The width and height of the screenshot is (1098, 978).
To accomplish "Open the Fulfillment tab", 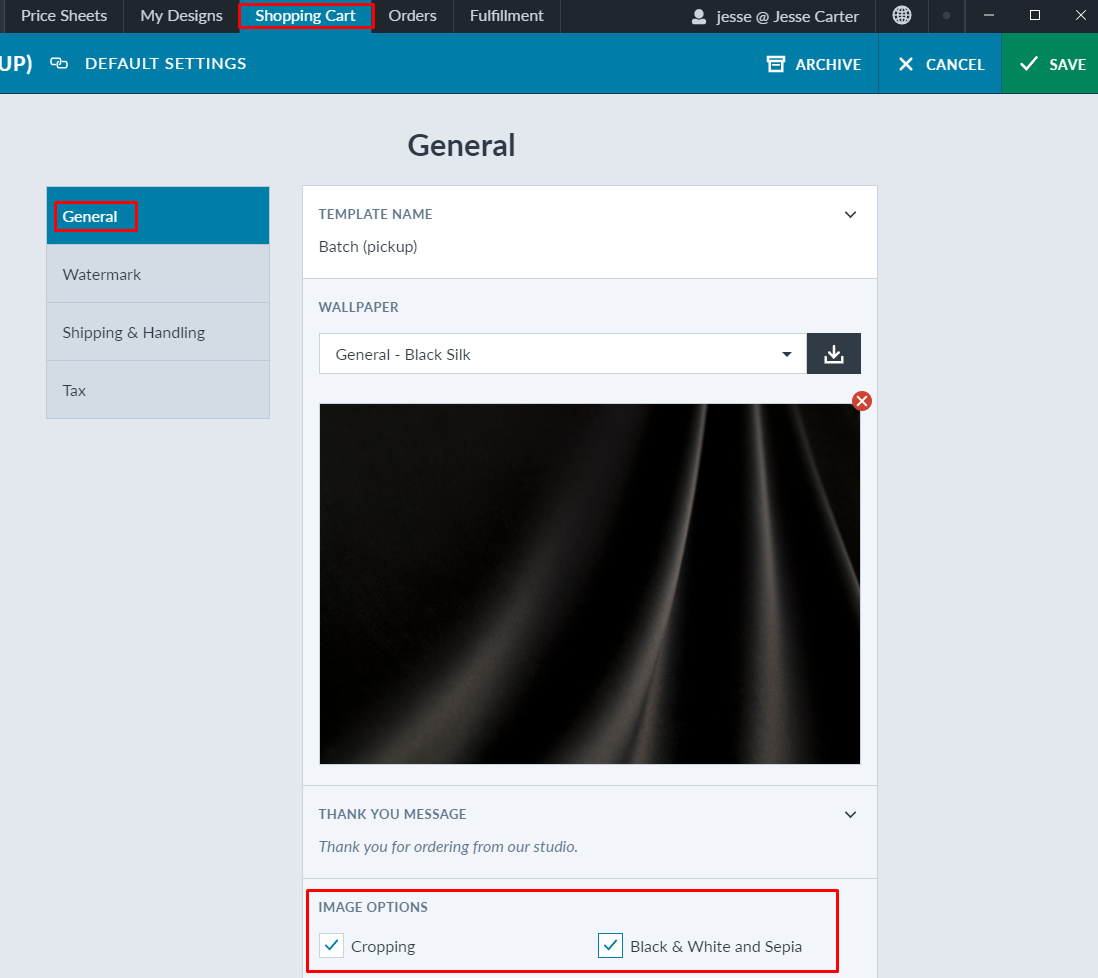I will tap(506, 16).
